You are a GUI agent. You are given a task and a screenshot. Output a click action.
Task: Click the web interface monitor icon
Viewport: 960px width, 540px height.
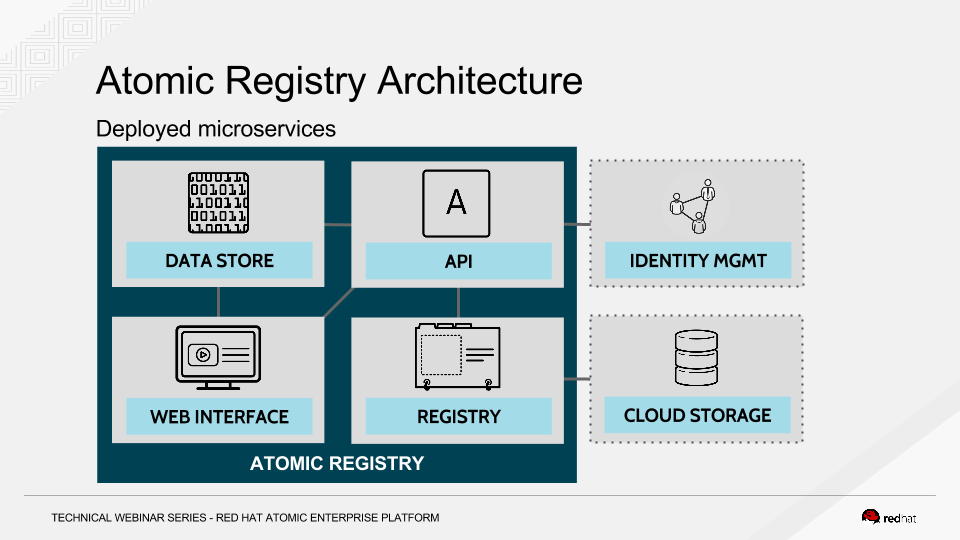click(218, 357)
